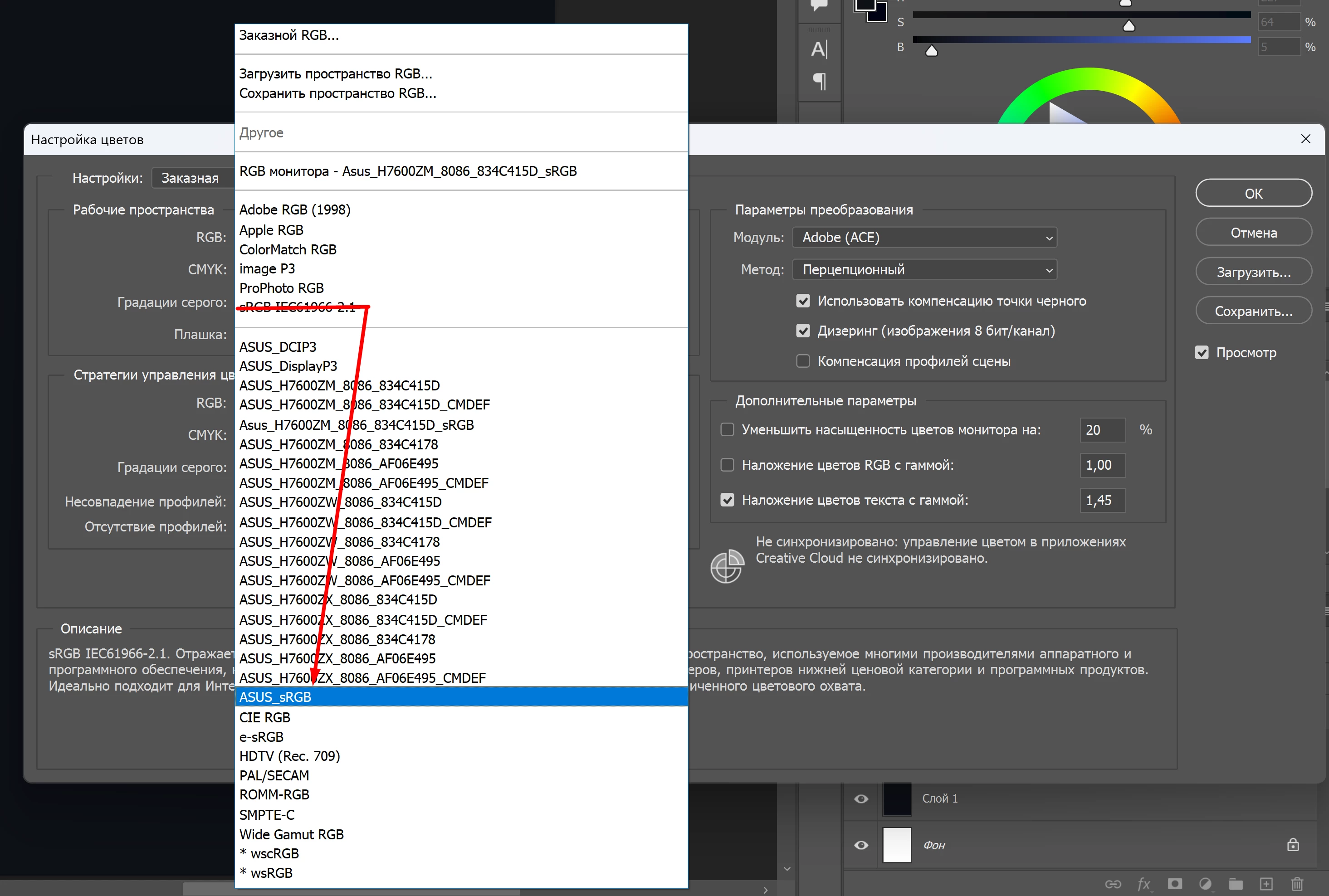Create a new layer
Viewport: 1329px width, 896px height.
click(1266, 884)
